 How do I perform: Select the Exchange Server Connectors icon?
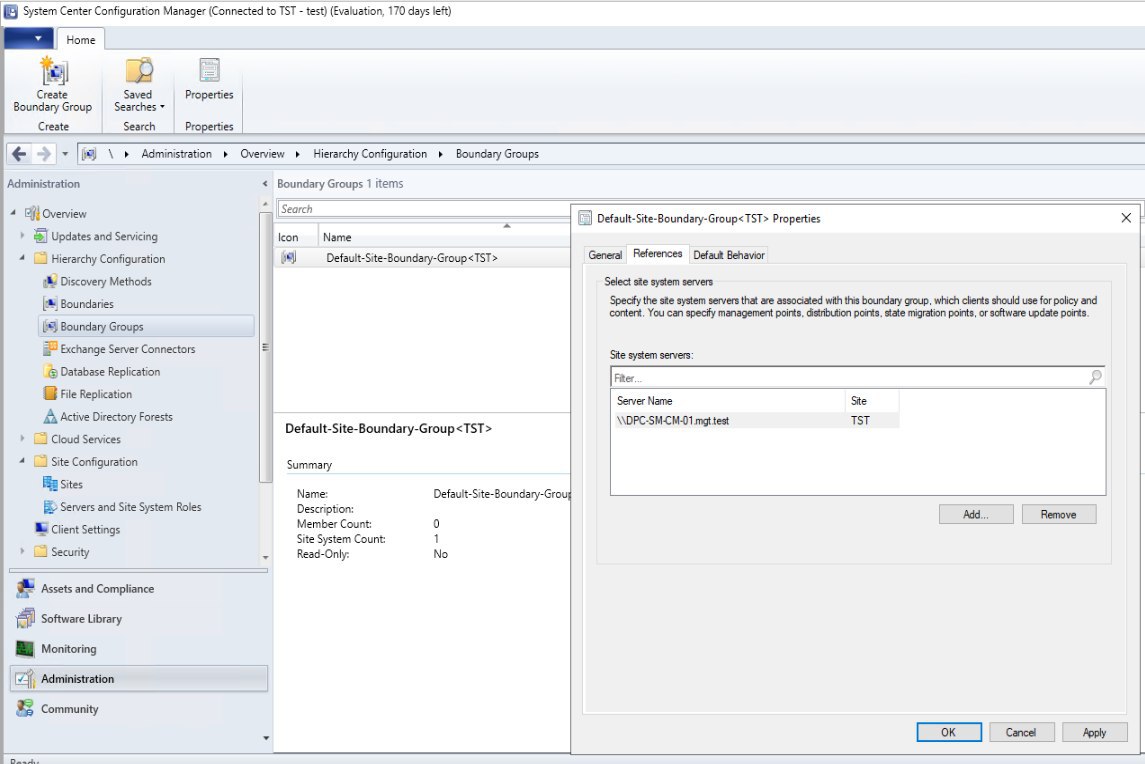click(x=50, y=348)
